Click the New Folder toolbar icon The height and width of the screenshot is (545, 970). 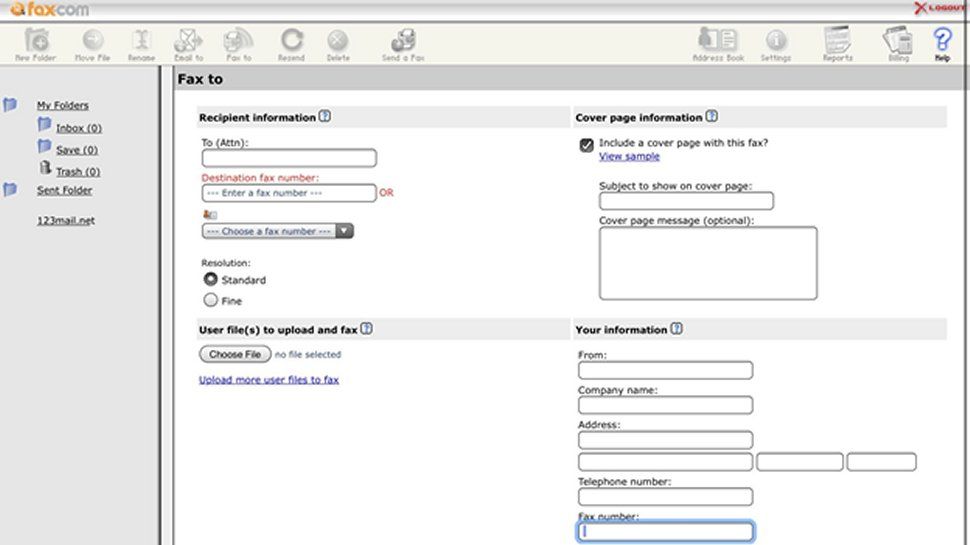tap(36, 41)
